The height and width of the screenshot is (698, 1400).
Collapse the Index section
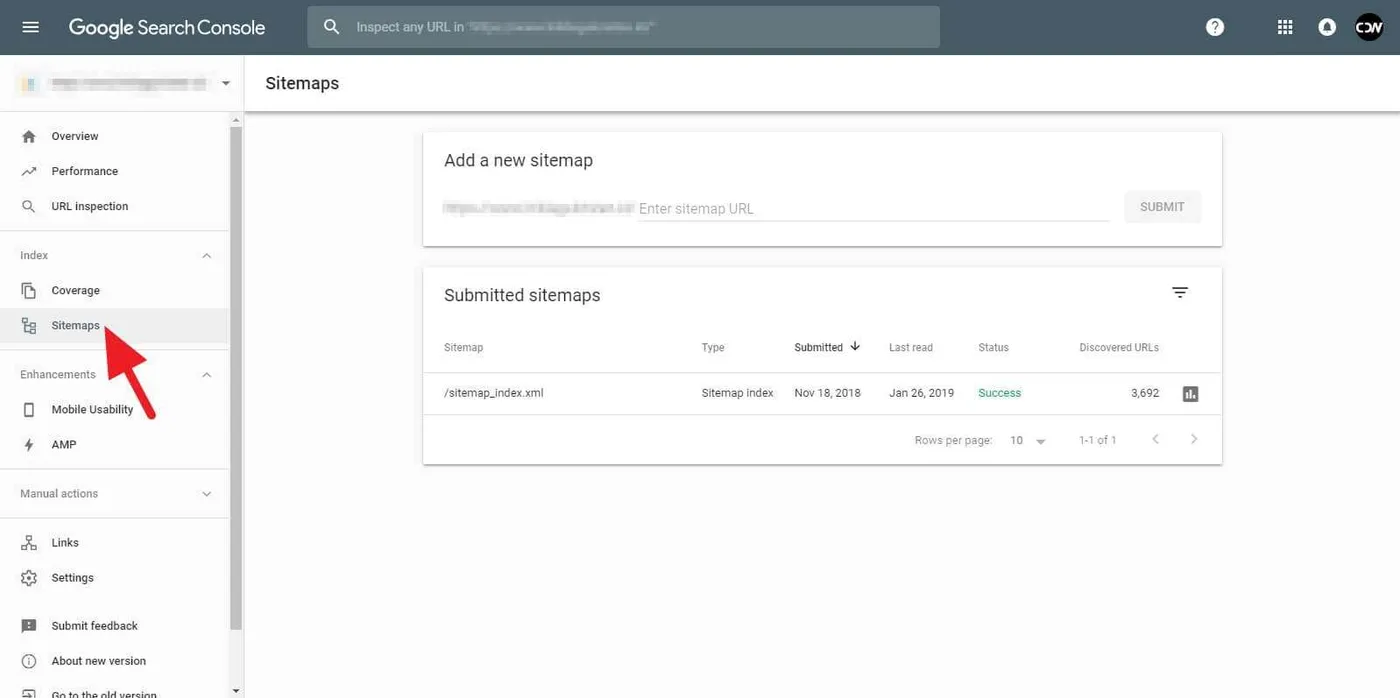(207, 255)
